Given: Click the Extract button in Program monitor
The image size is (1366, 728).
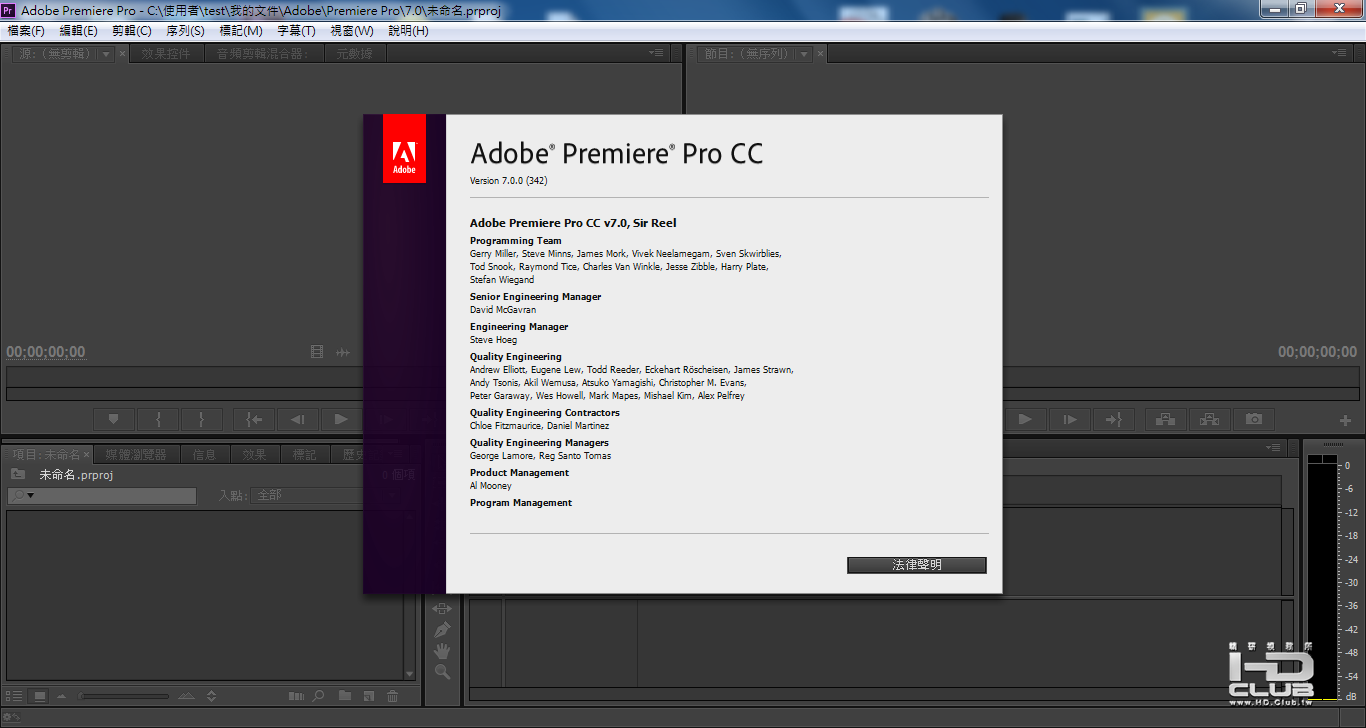Looking at the screenshot, I should (1210, 419).
